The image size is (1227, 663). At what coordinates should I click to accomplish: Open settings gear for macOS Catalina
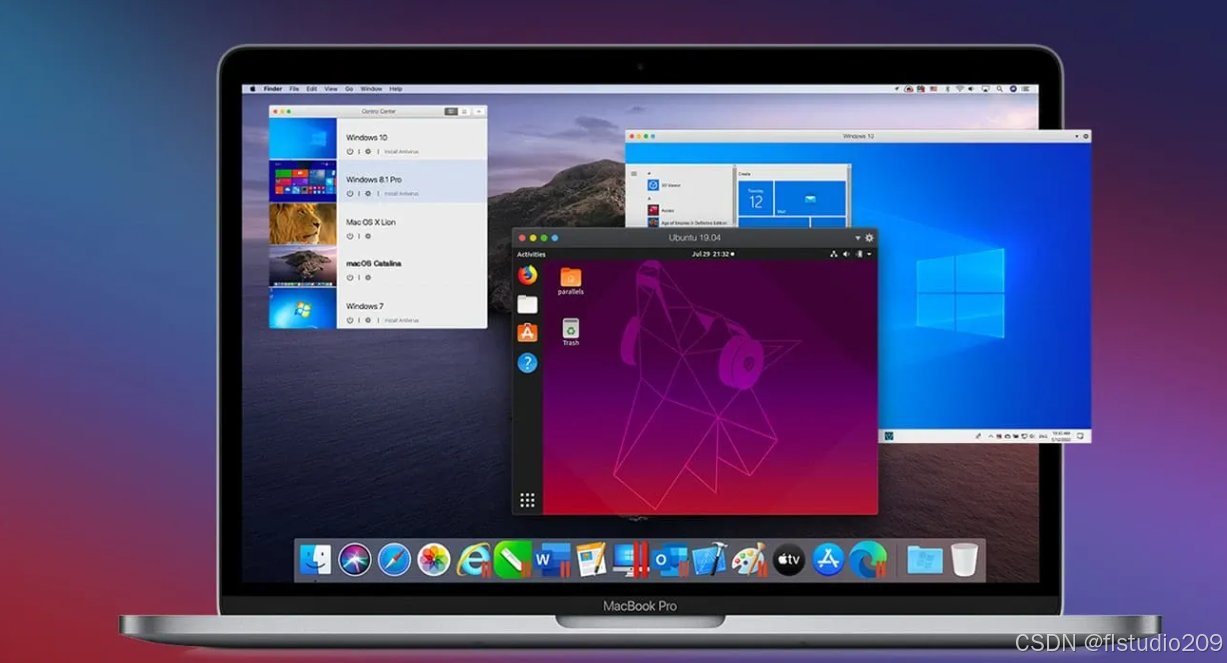[x=368, y=278]
